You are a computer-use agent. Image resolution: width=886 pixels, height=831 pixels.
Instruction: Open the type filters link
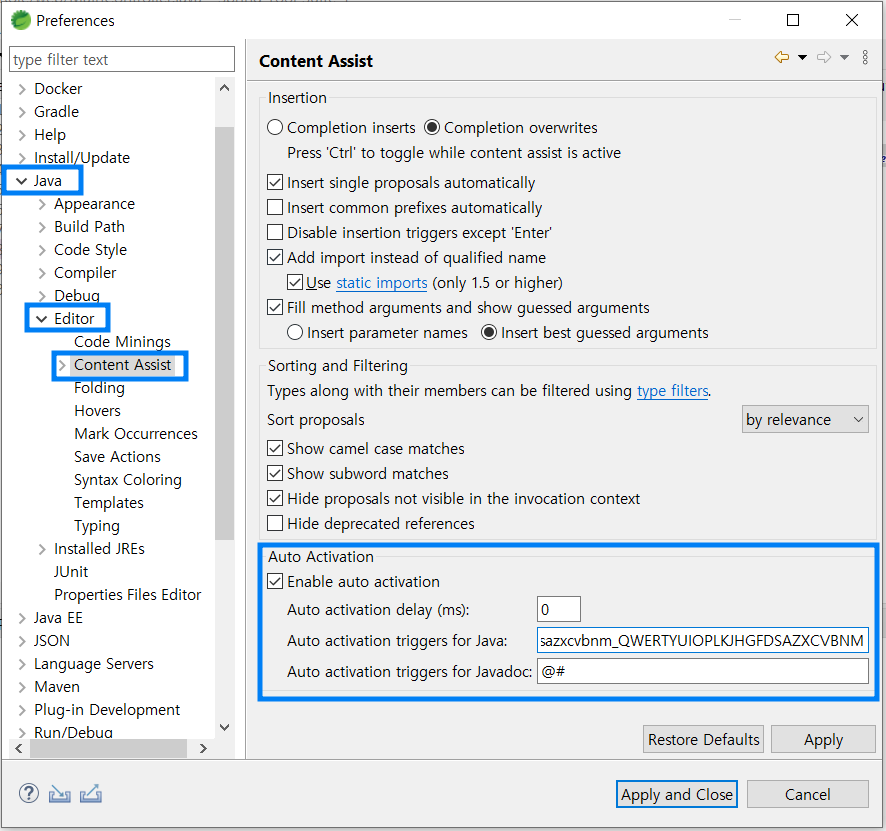pyautogui.click(x=672, y=391)
